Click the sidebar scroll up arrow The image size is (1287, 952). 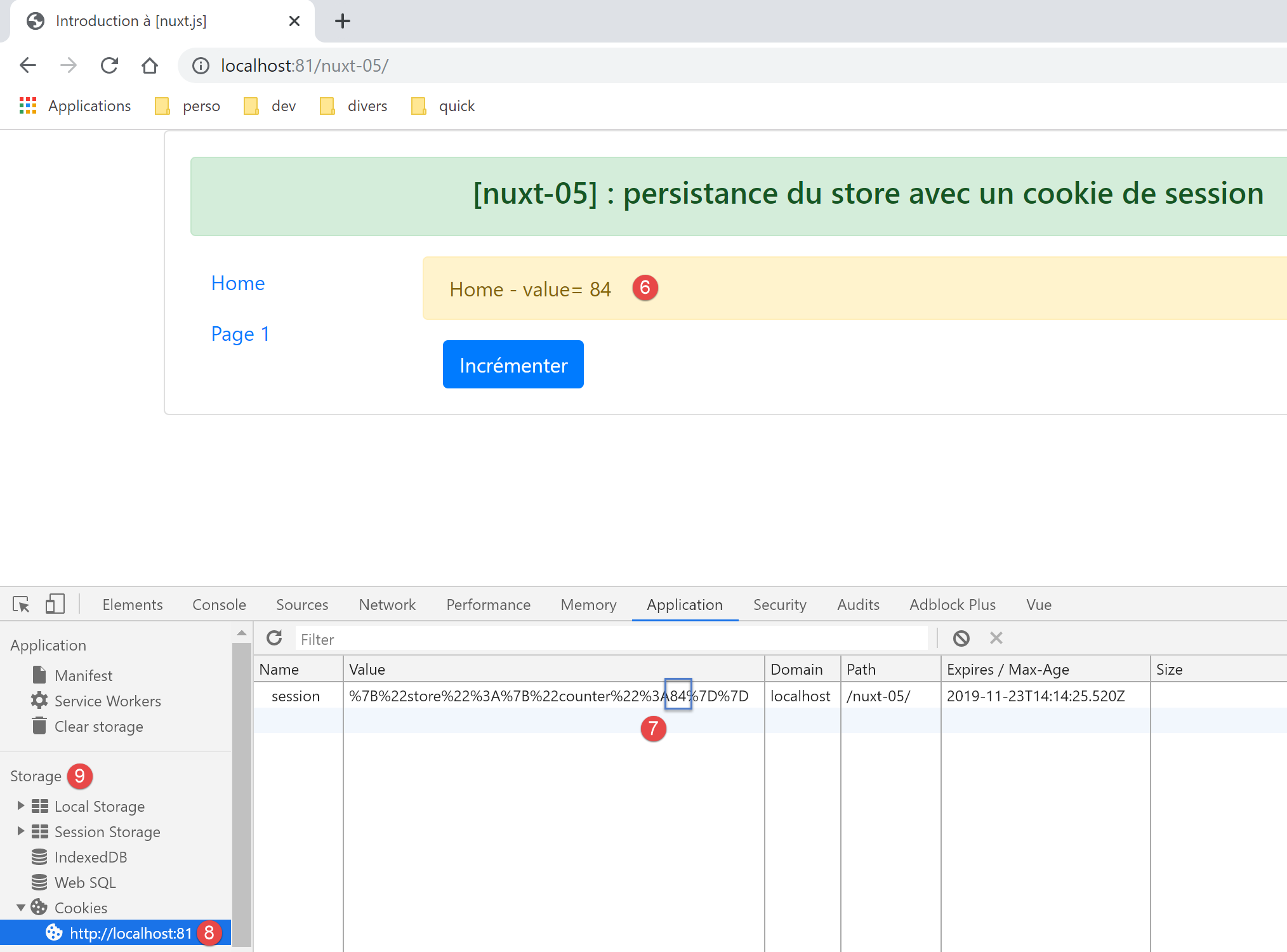pyautogui.click(x=241, y=633)
